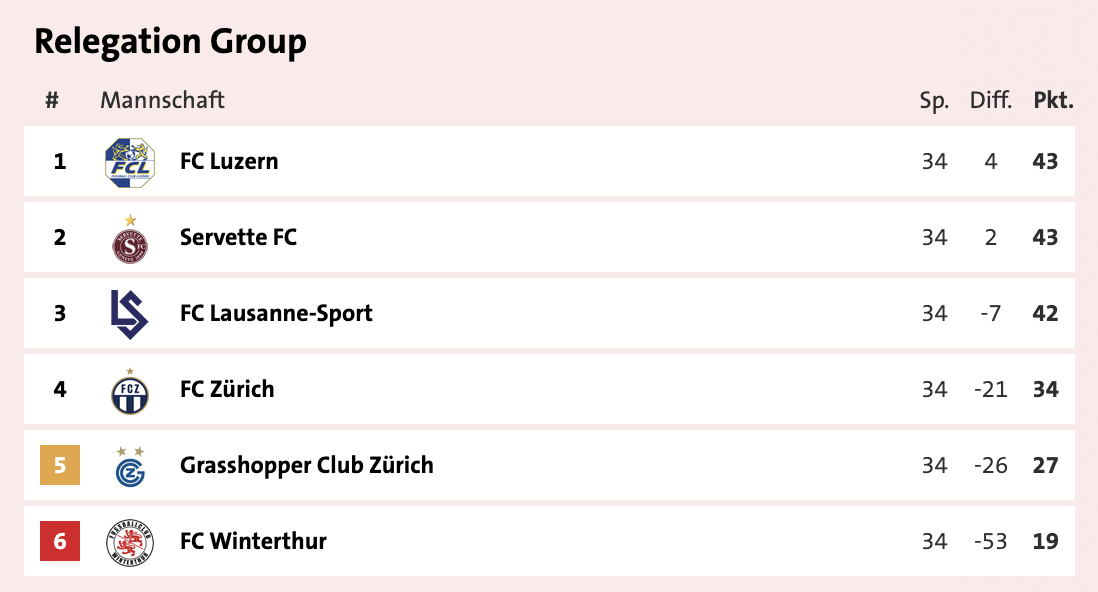Click the Pkt. column header
This screenshot has width=1098, height=592.
(x=1053, y=100)
